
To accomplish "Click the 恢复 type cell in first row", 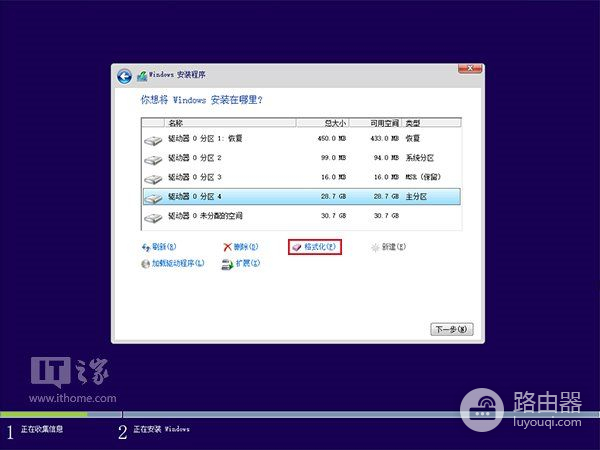I will coord(412,139).
